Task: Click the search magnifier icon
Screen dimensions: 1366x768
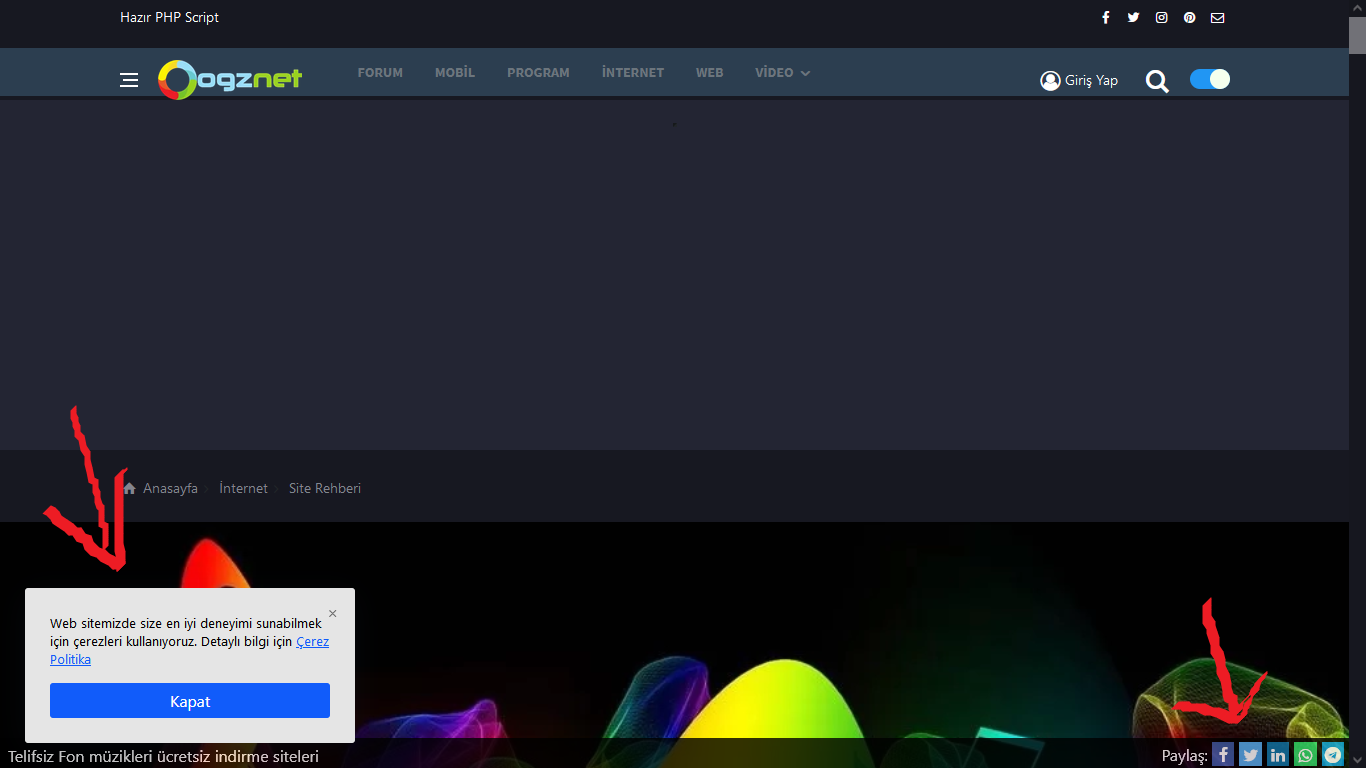Action: point(1157,81)
